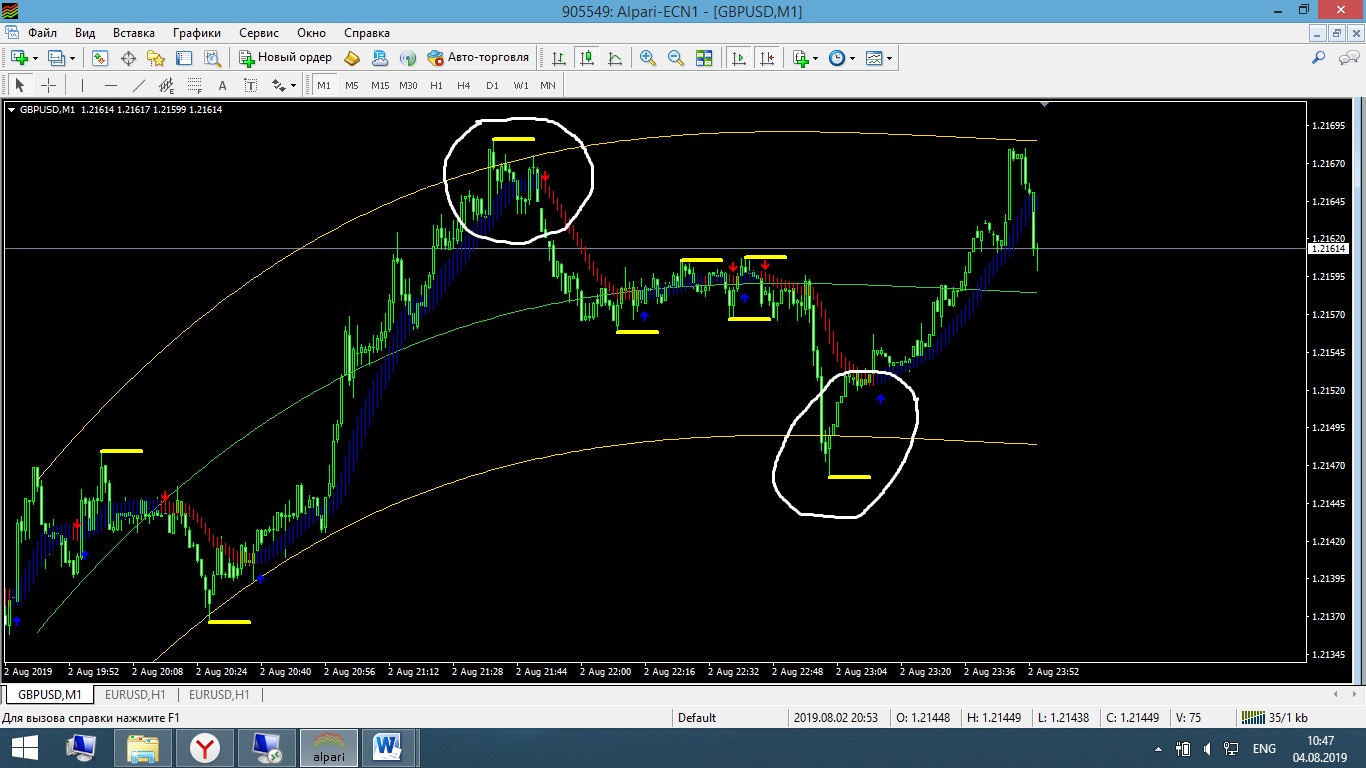This screenshot has height=768, width=1366.
Task: Open the Data Window crosshair icon
Action: 128,58
